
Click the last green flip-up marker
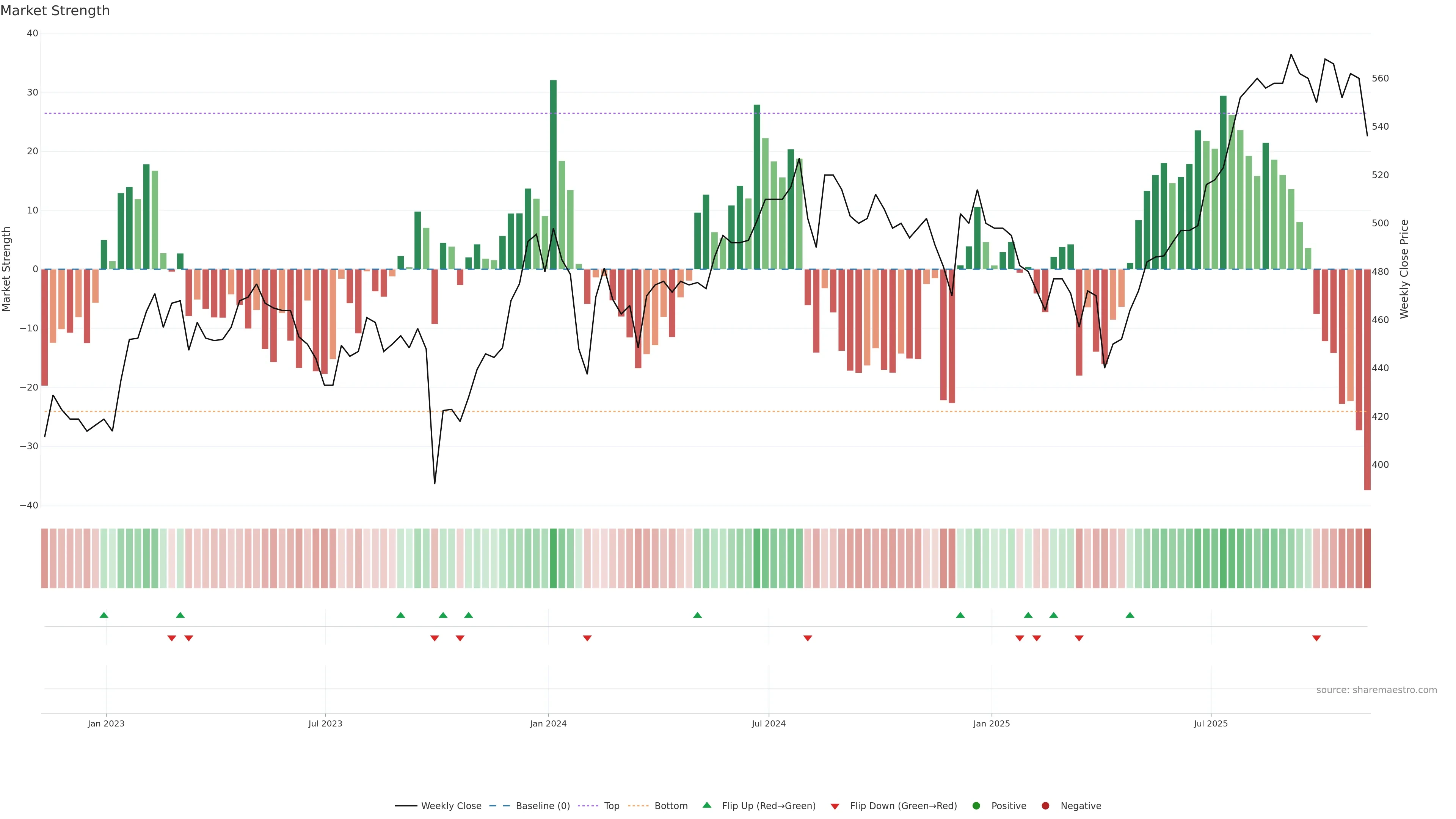1130,615
